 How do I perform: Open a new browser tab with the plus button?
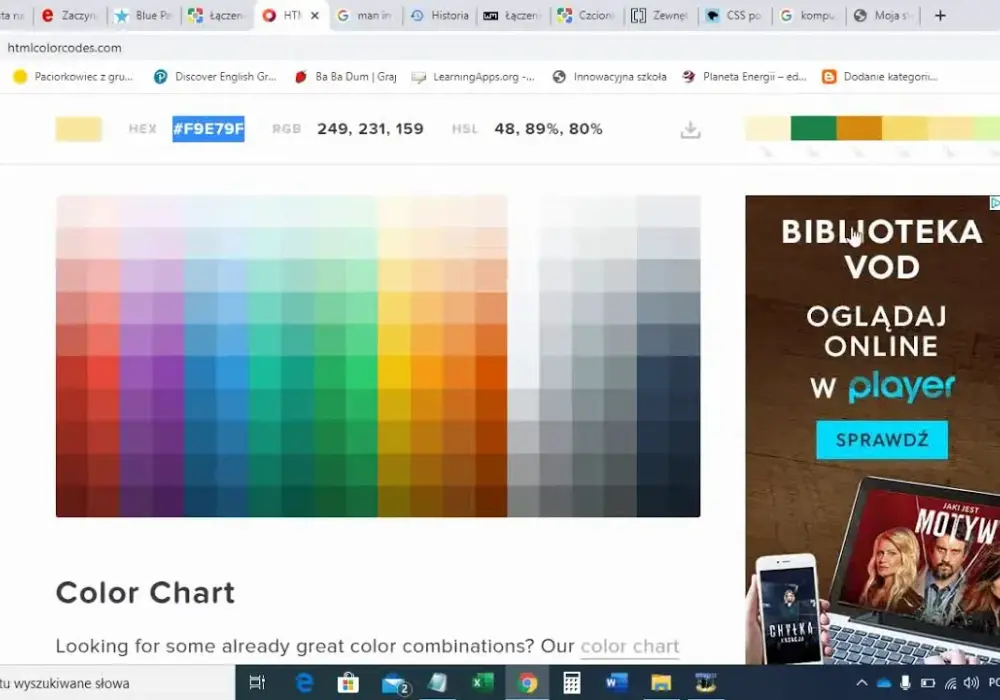940,15
